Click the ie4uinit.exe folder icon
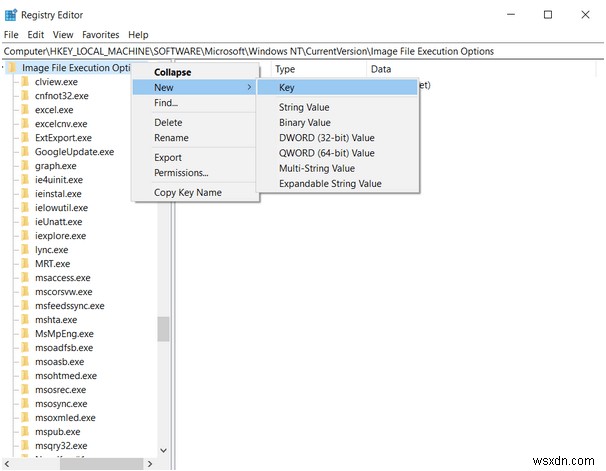 click(25, 180)
